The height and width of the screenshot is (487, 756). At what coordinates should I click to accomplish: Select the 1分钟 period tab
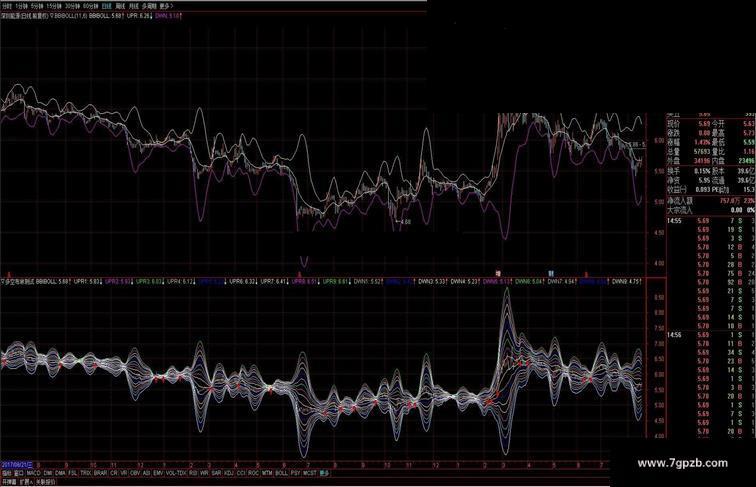[21, 6]
